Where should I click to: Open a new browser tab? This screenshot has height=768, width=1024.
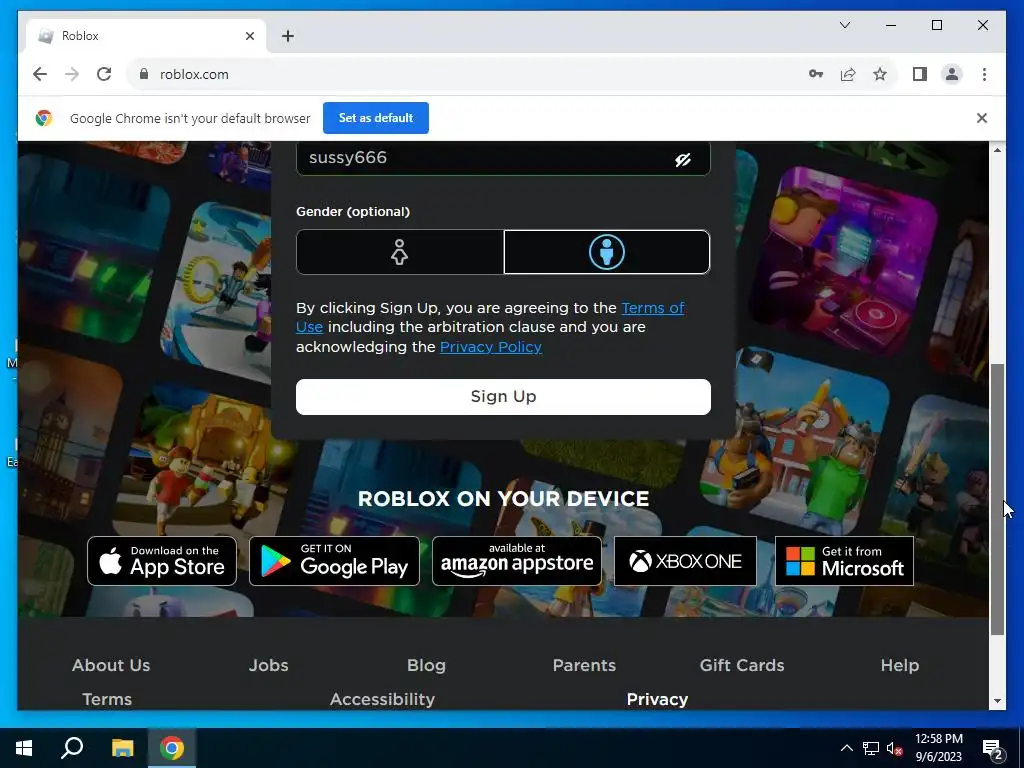pos(288,36)
